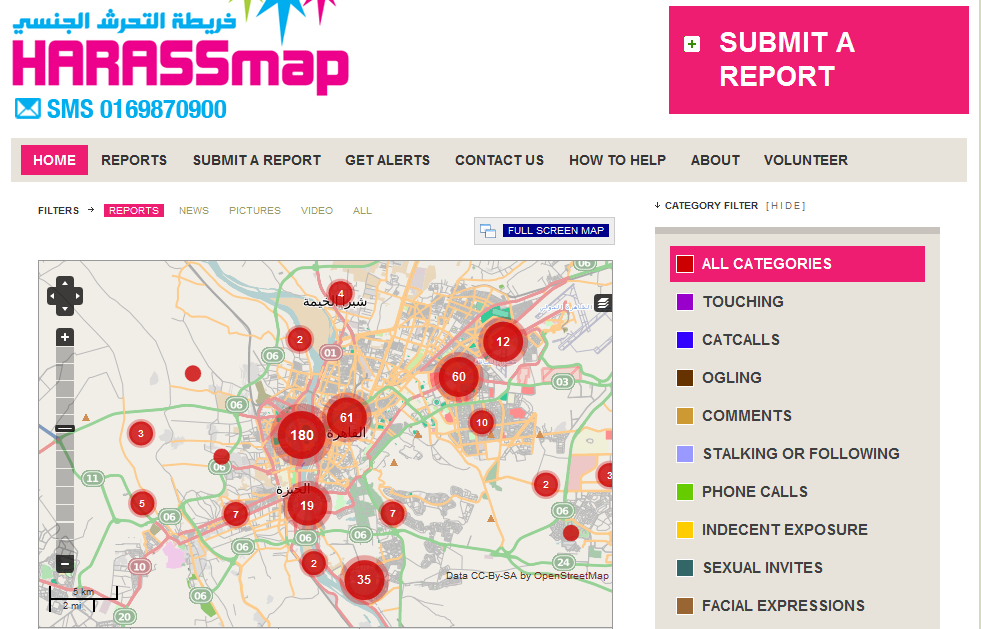
Task: Filter by Indecent Exposure category
Action: tap(785, 529)
